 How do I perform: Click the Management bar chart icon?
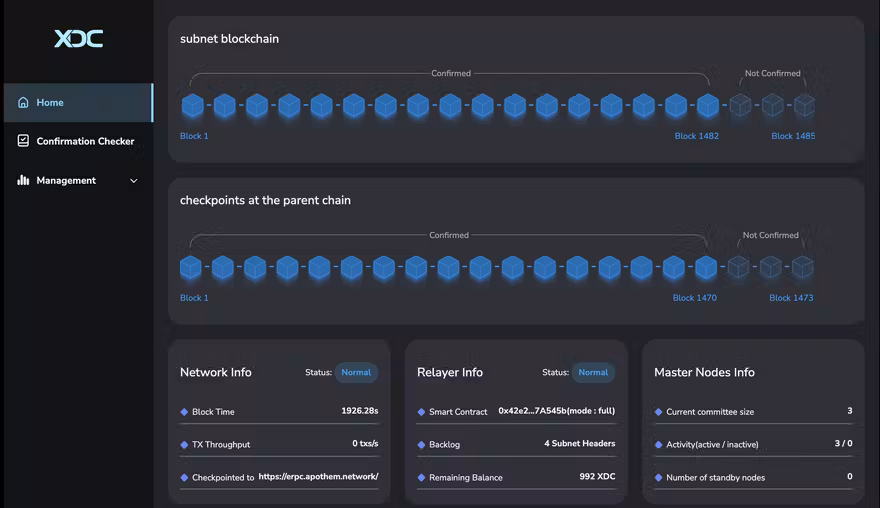click(x=23, y=180)
